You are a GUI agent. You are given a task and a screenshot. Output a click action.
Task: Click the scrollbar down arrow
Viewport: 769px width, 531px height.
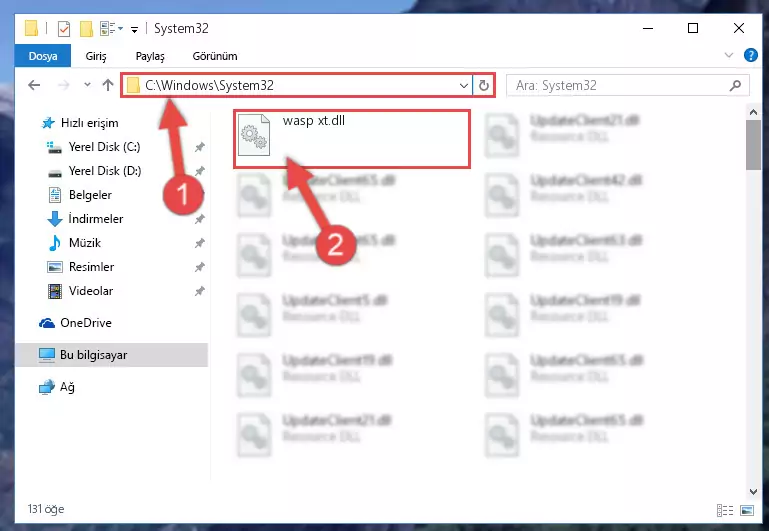point(753,491)
